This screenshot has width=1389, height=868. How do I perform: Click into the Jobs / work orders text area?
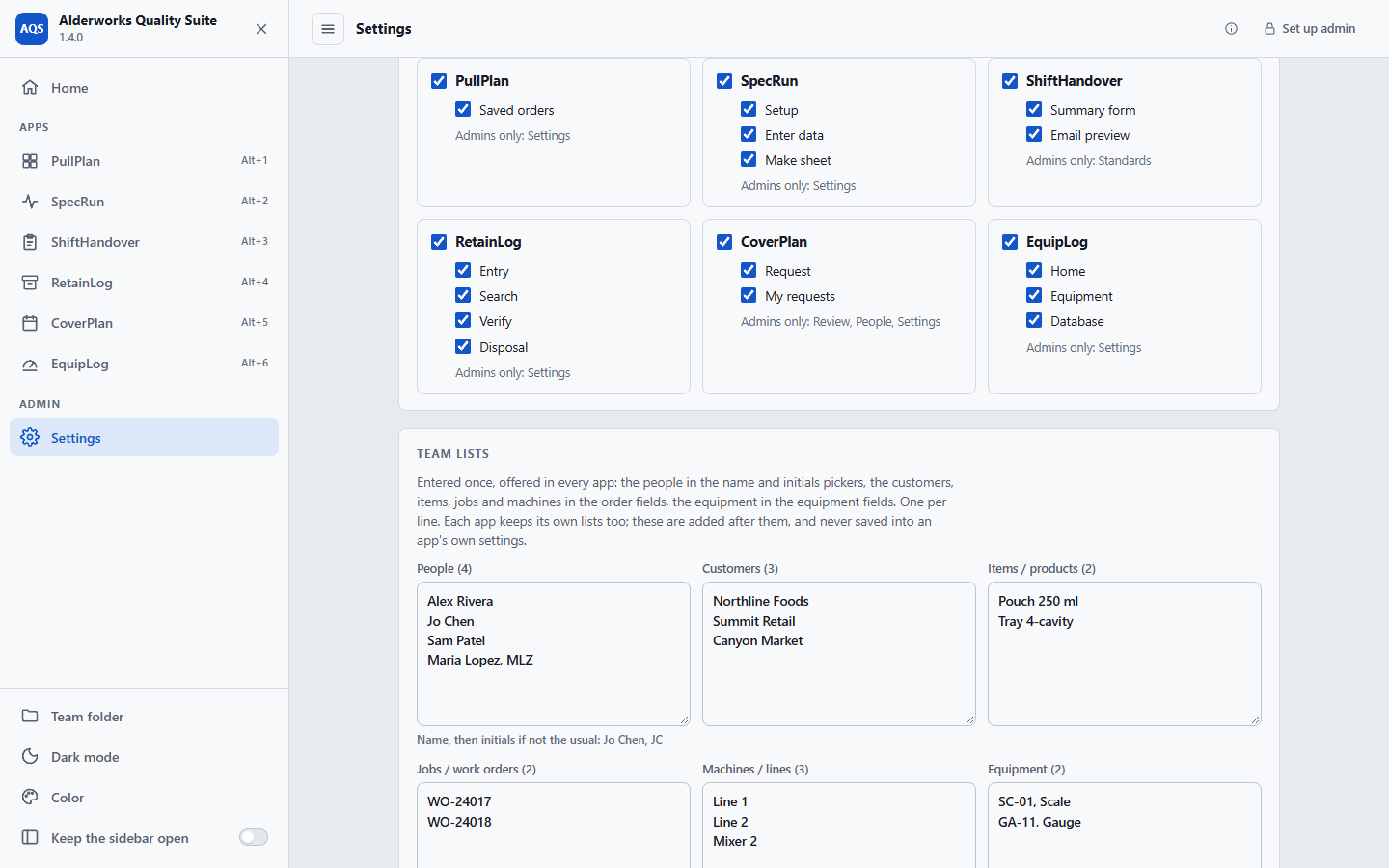click(x=554, y=826)
